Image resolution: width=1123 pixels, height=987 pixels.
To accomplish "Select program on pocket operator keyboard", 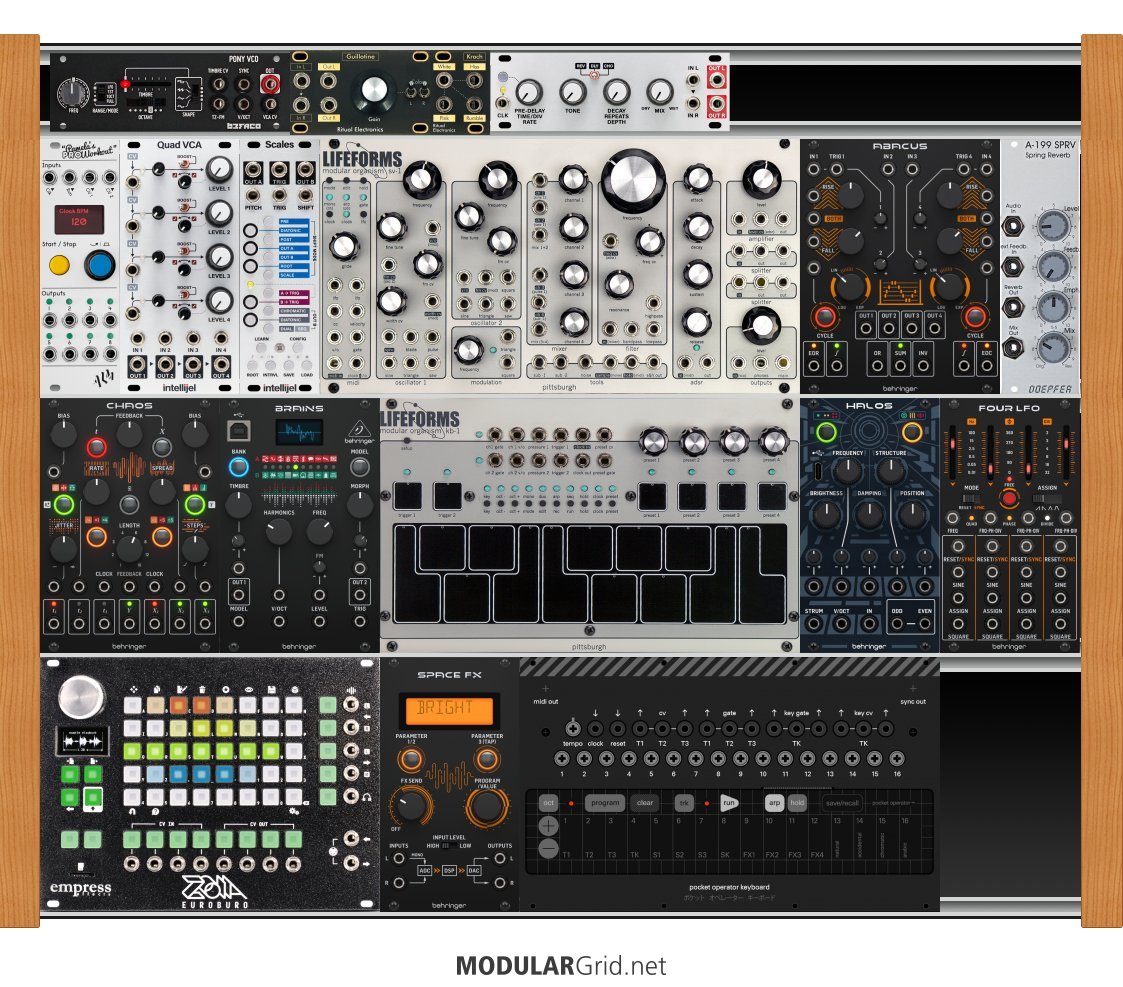I will point(605,802).
